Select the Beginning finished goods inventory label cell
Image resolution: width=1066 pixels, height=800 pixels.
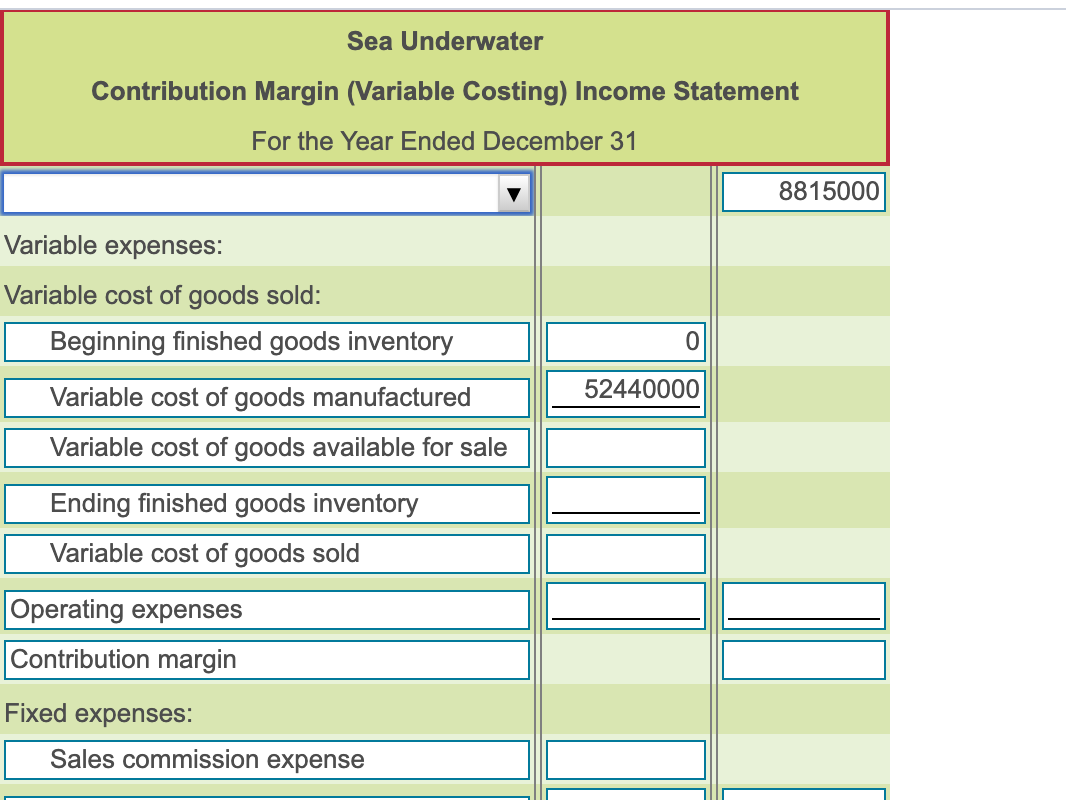coord(266,342)
